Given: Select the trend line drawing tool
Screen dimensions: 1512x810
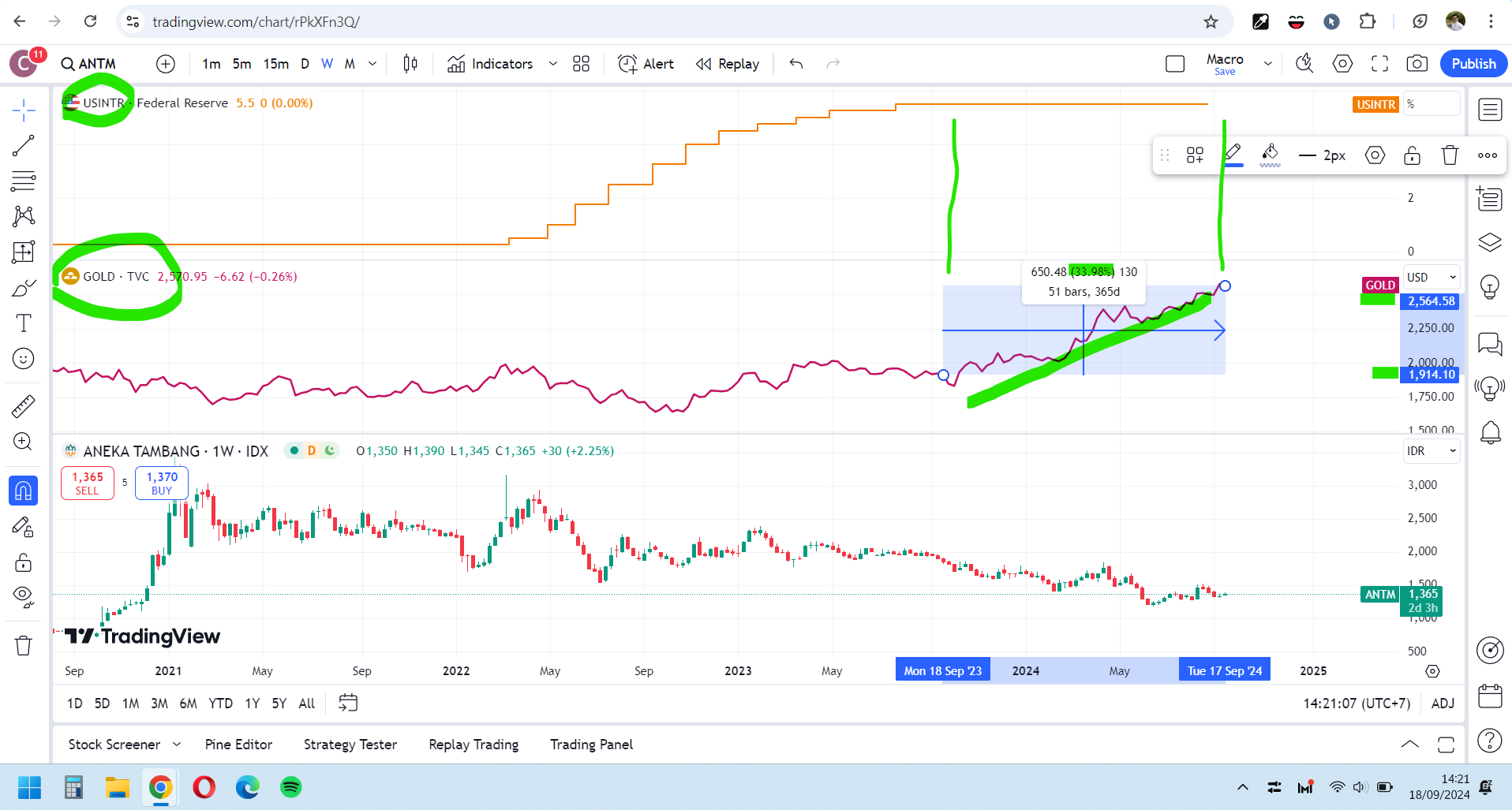Looking at the screenshot, I should [24, 146].
